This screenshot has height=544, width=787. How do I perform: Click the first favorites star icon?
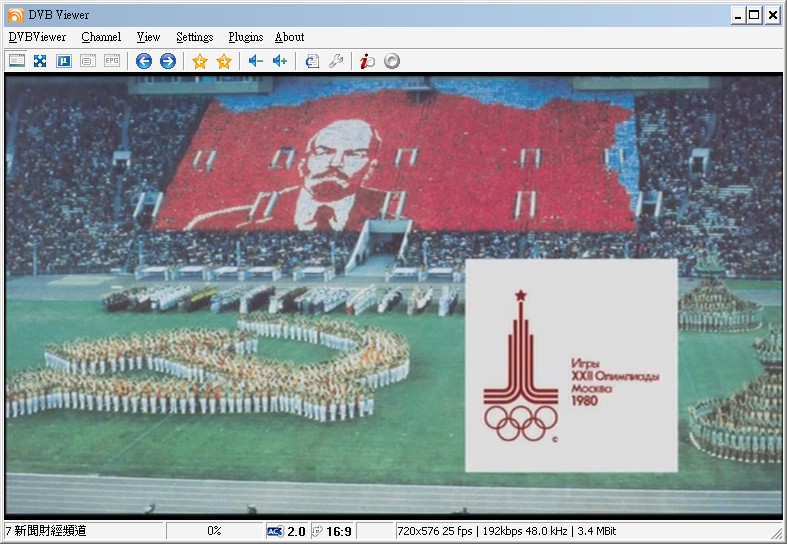click(x=200, y=61)
